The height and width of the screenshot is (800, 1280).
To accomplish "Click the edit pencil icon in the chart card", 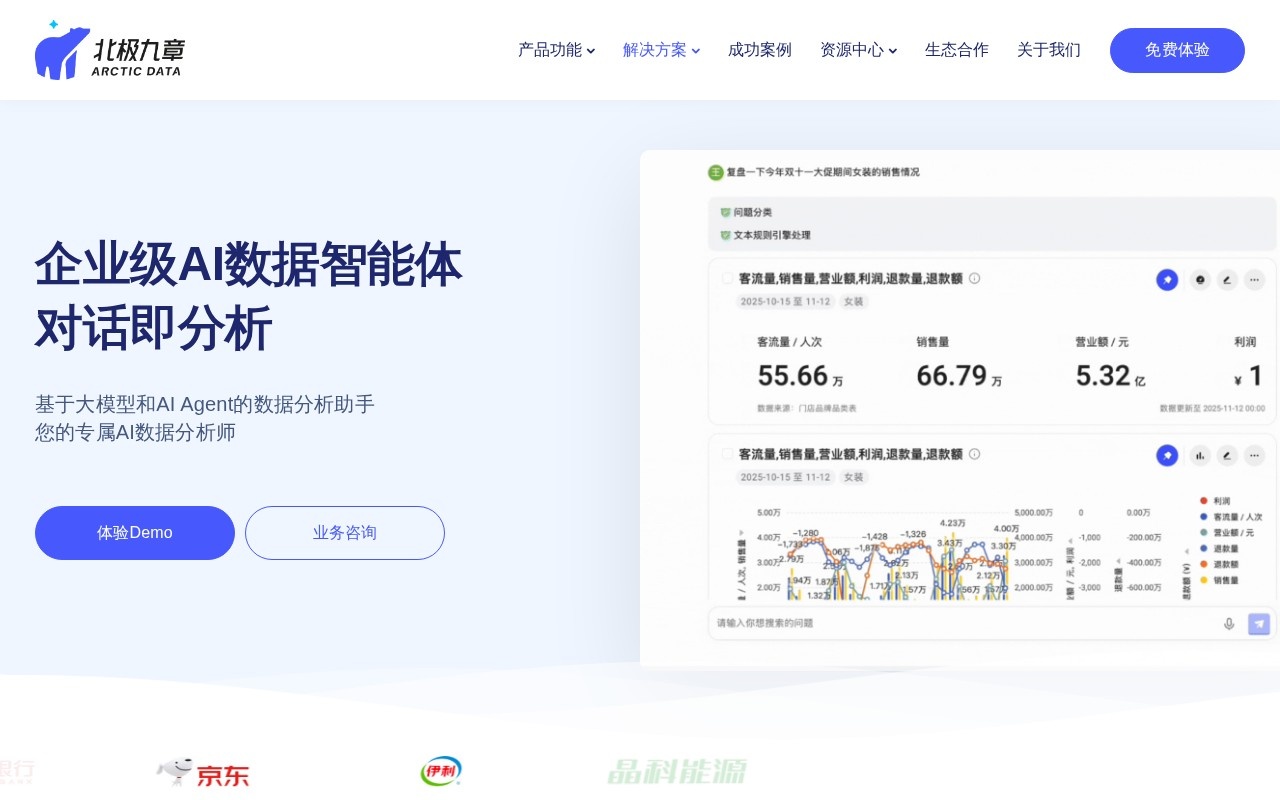I will [1227, 455].
